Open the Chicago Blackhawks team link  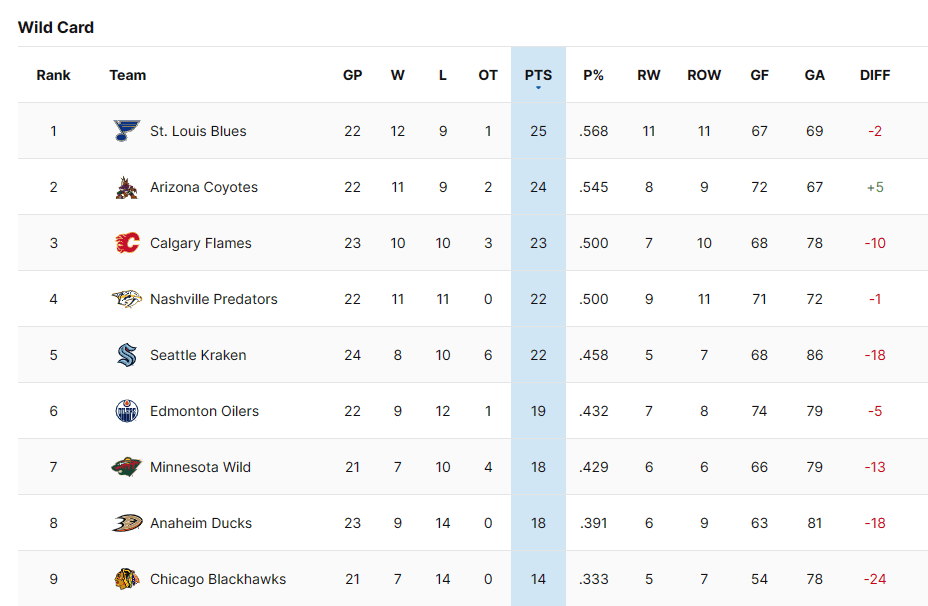(218, 579)
